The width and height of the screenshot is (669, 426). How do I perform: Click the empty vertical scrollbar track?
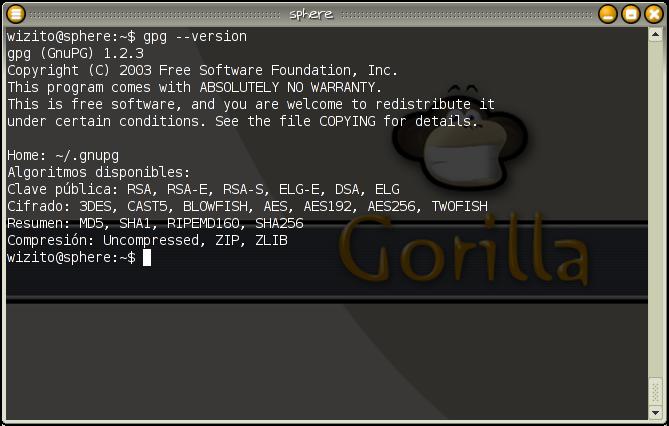(x=655, y=209)
